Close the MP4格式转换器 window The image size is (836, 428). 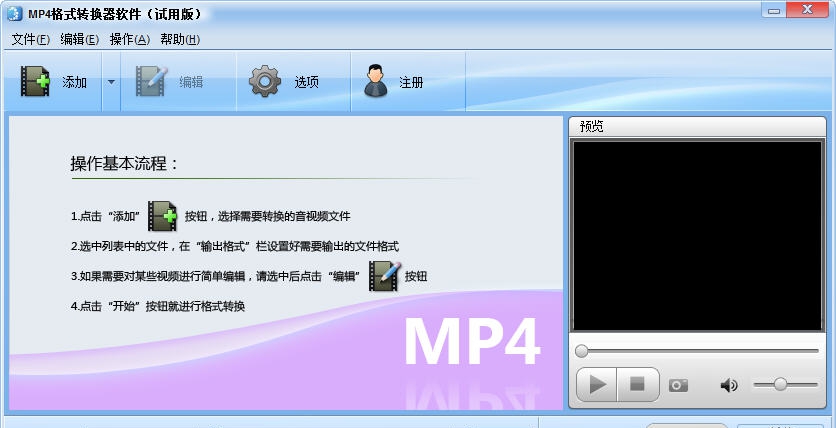click(x=807, y=10)
